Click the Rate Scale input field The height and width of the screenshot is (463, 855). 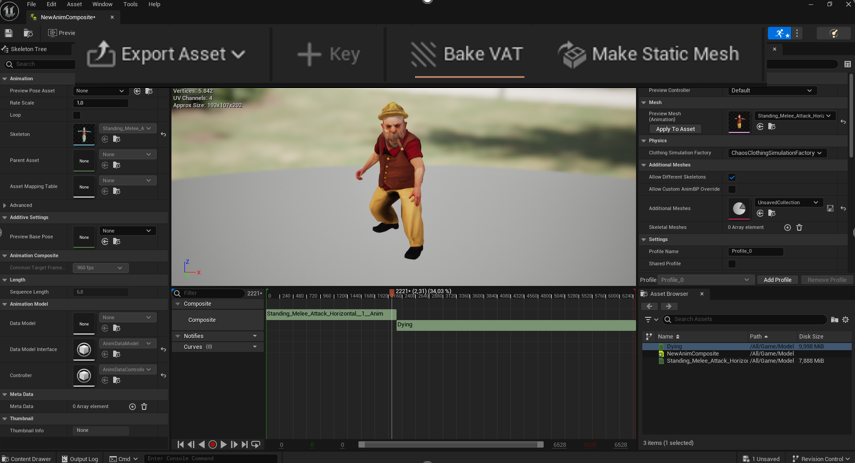click(100, 103)
